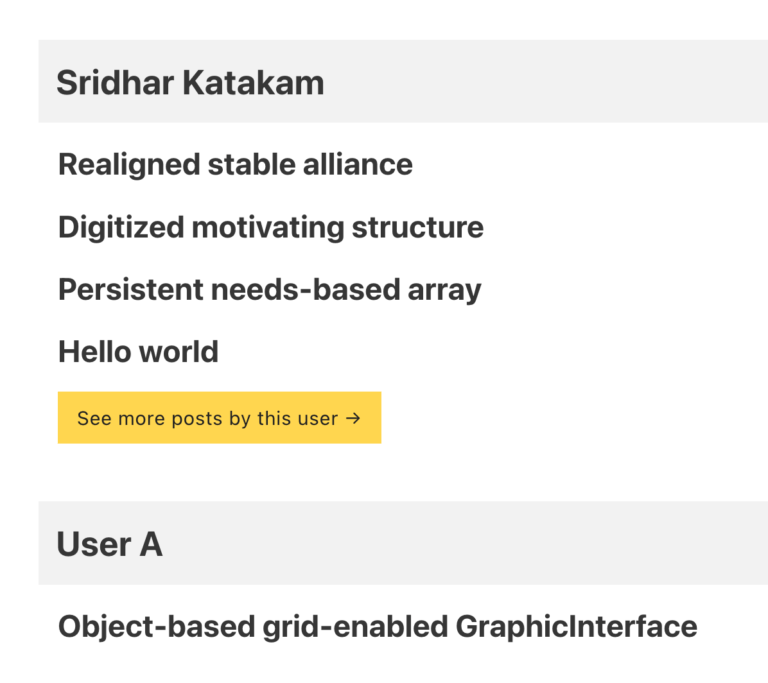Click the word 'Realigned' in first post title
The width and height of the screenshot is (768, 683).
tap(129, 165)
